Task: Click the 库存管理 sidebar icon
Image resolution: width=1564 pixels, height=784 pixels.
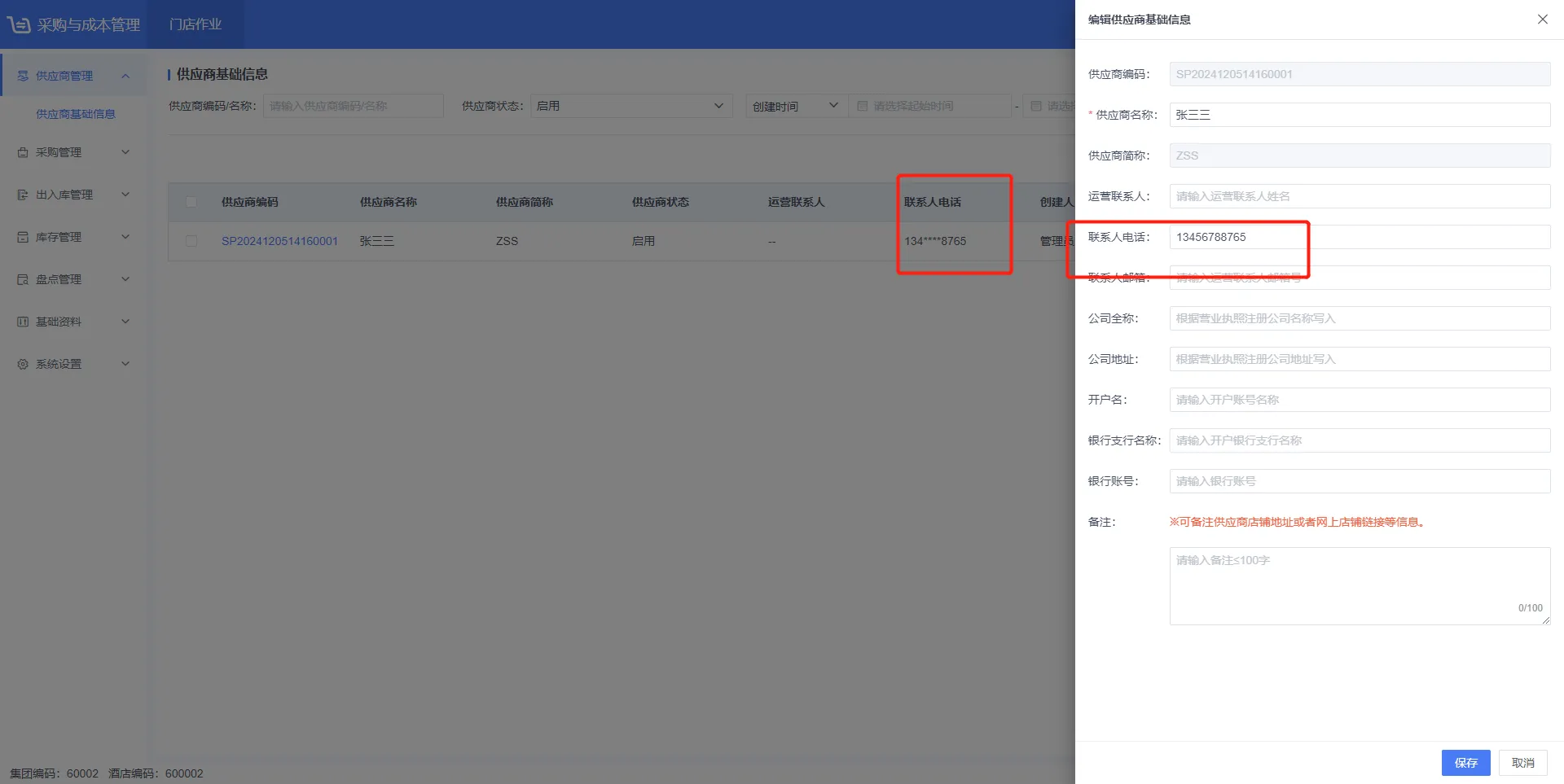Action: tap(23, 237)
